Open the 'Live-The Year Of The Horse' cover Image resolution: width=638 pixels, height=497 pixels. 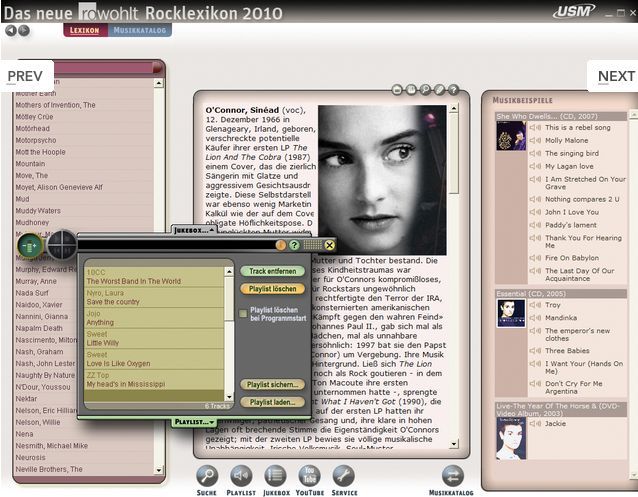[511, 438]
